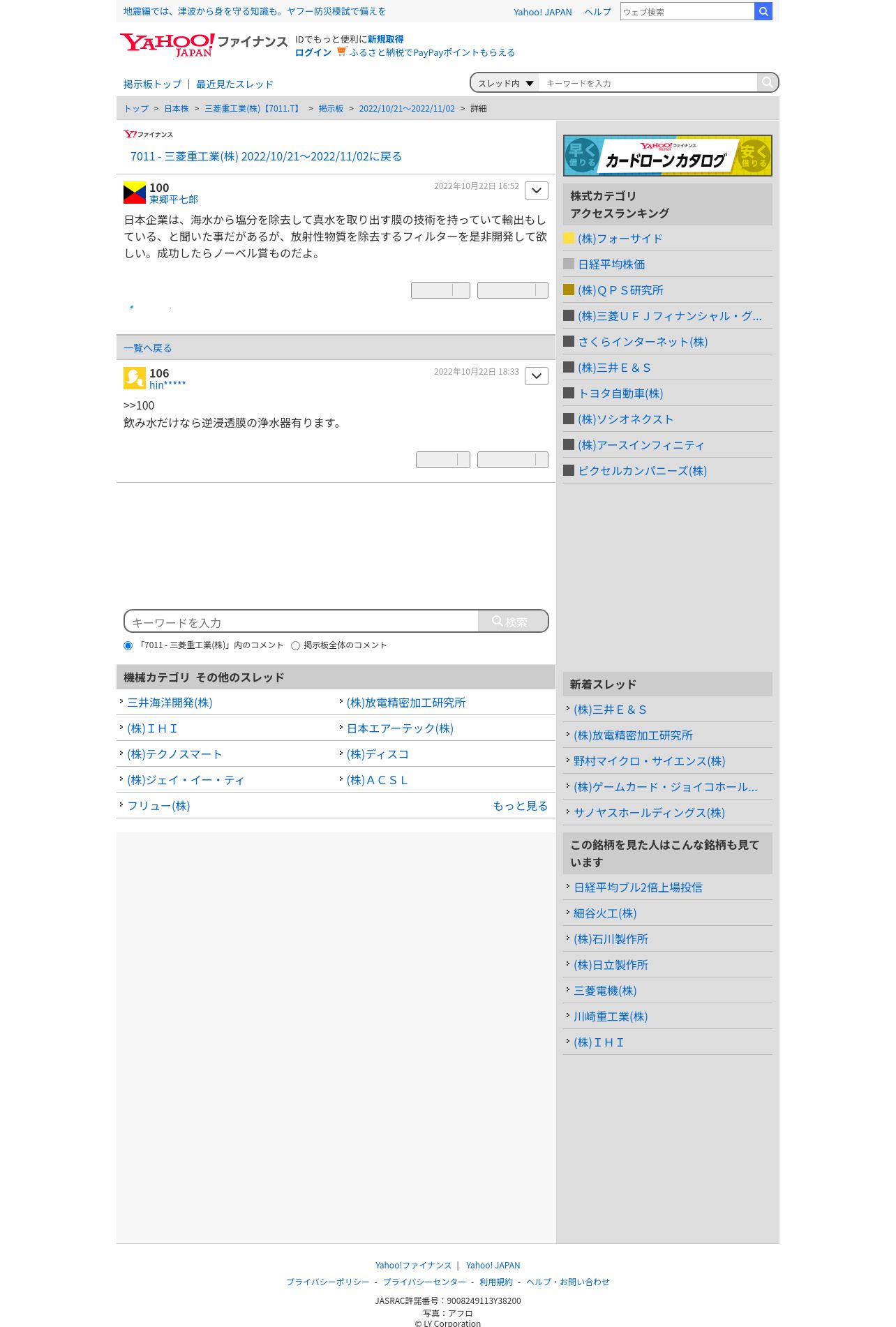Open 日本エアーテック(株) thread
The width and height of the screenshot is (896, 1327).
pos(400,728)
